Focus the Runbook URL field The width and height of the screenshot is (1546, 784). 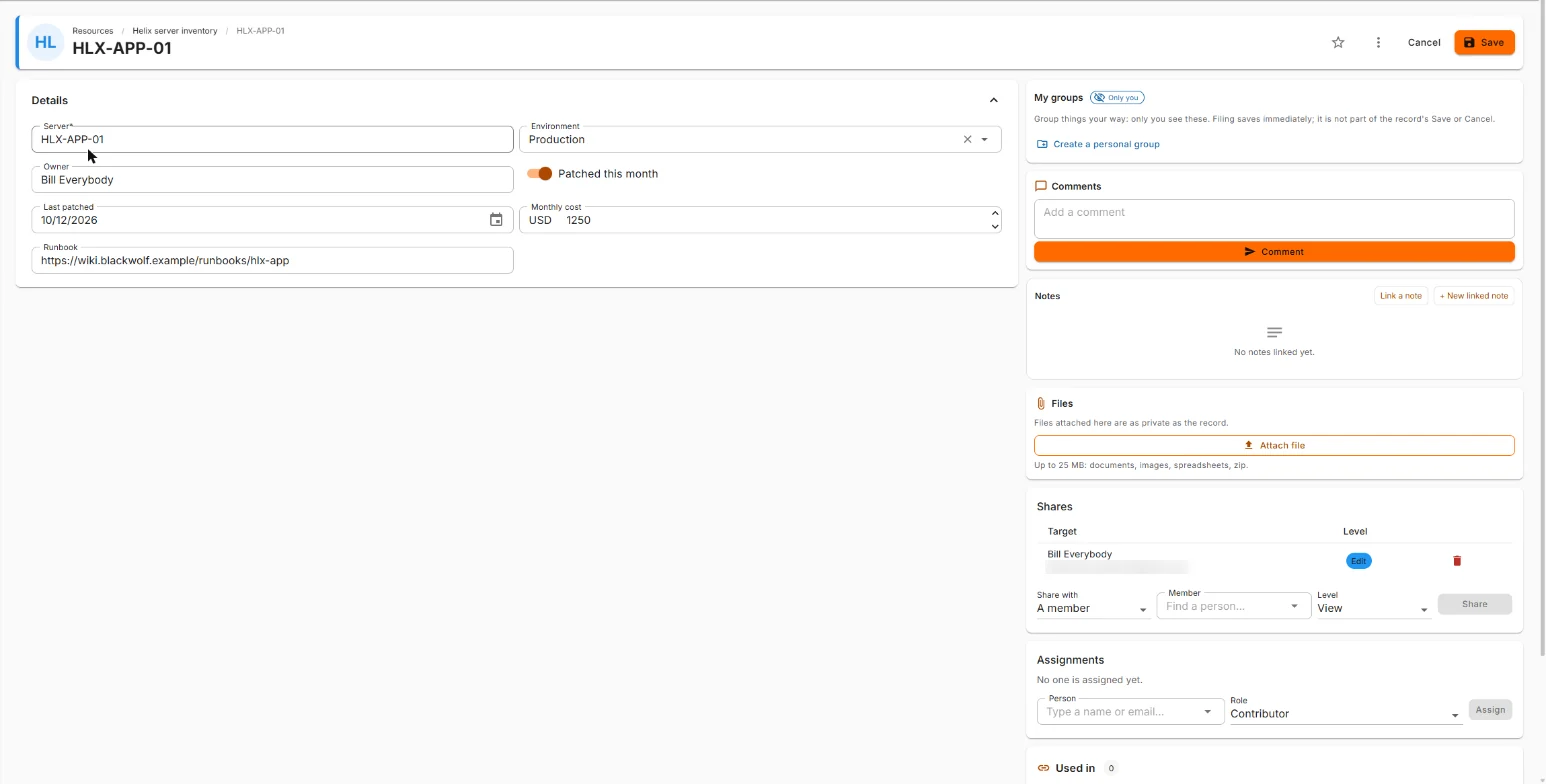[272, 261]
